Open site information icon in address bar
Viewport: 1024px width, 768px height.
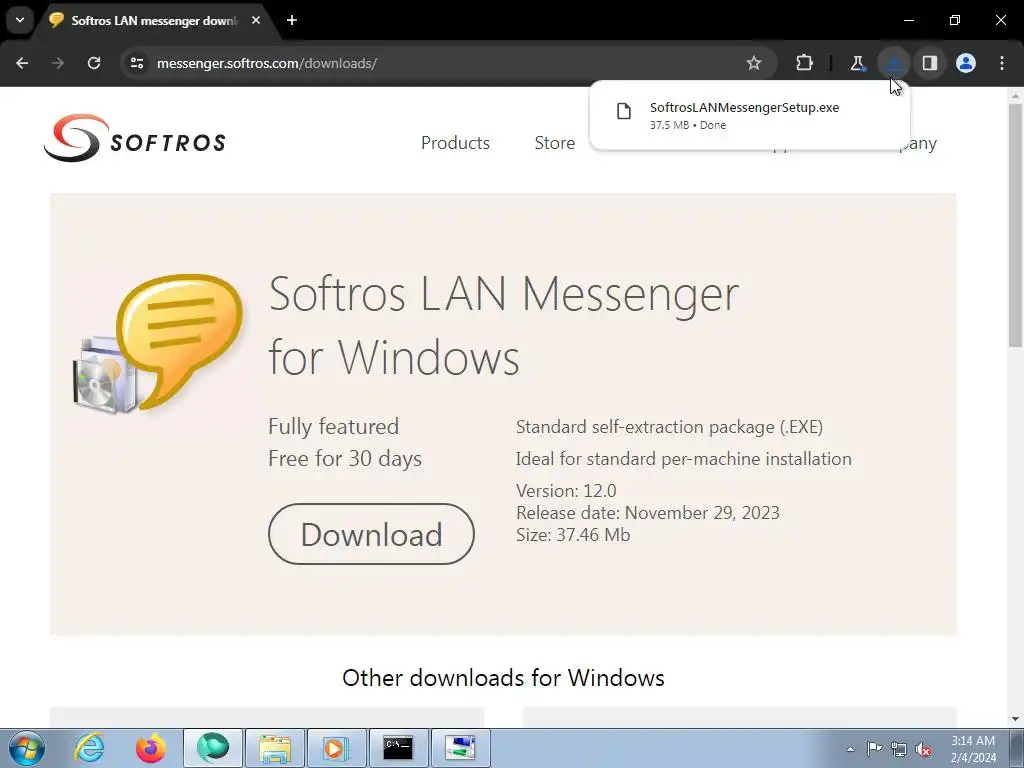point(137,63)
